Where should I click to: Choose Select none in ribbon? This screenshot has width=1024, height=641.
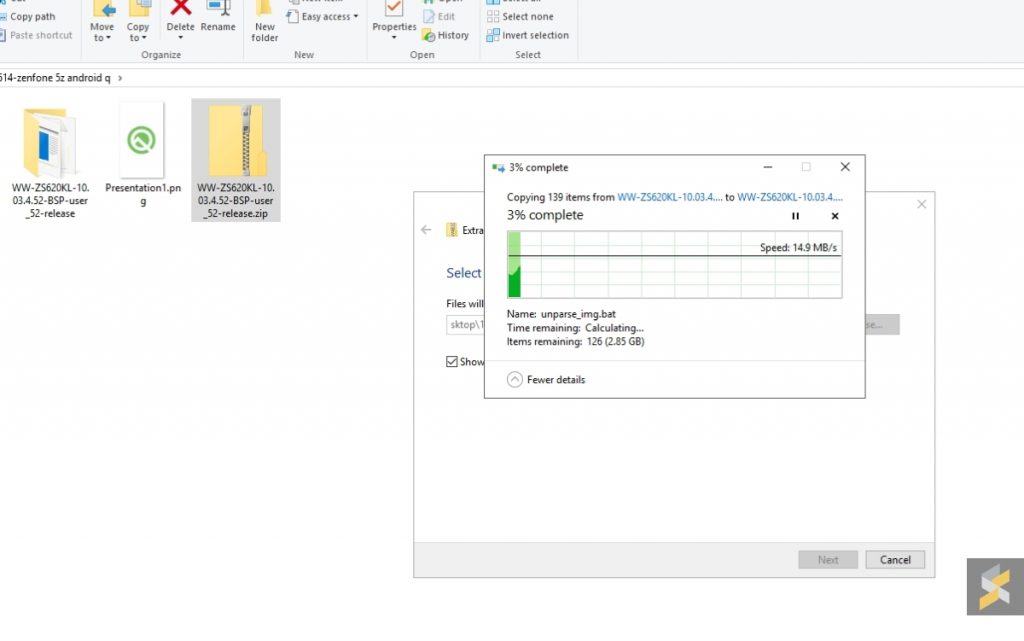[520, 16]
